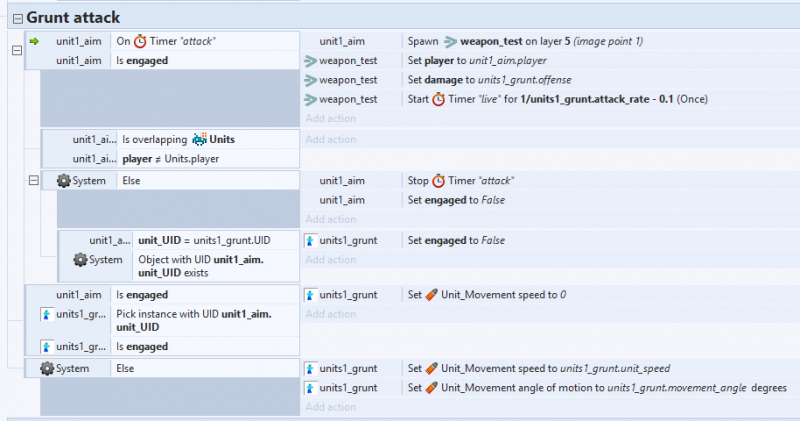Collapse the System Else sub-event with Stop Timer
The height and width of the screenshot is (421, 800).
[x=34, y=181]
